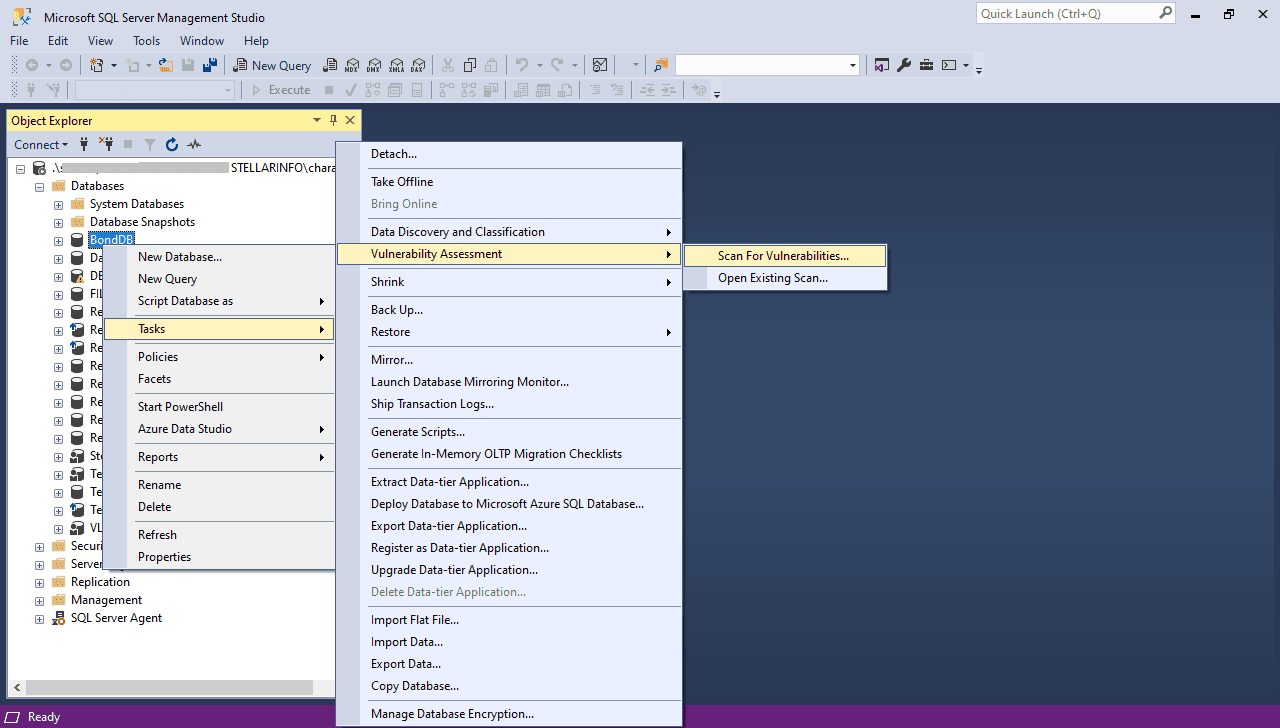Click the wrench Properties icon in toolbar
The width and height of the screenshot is (1280, 728).
pyautogui.click(x=904, y=65)
